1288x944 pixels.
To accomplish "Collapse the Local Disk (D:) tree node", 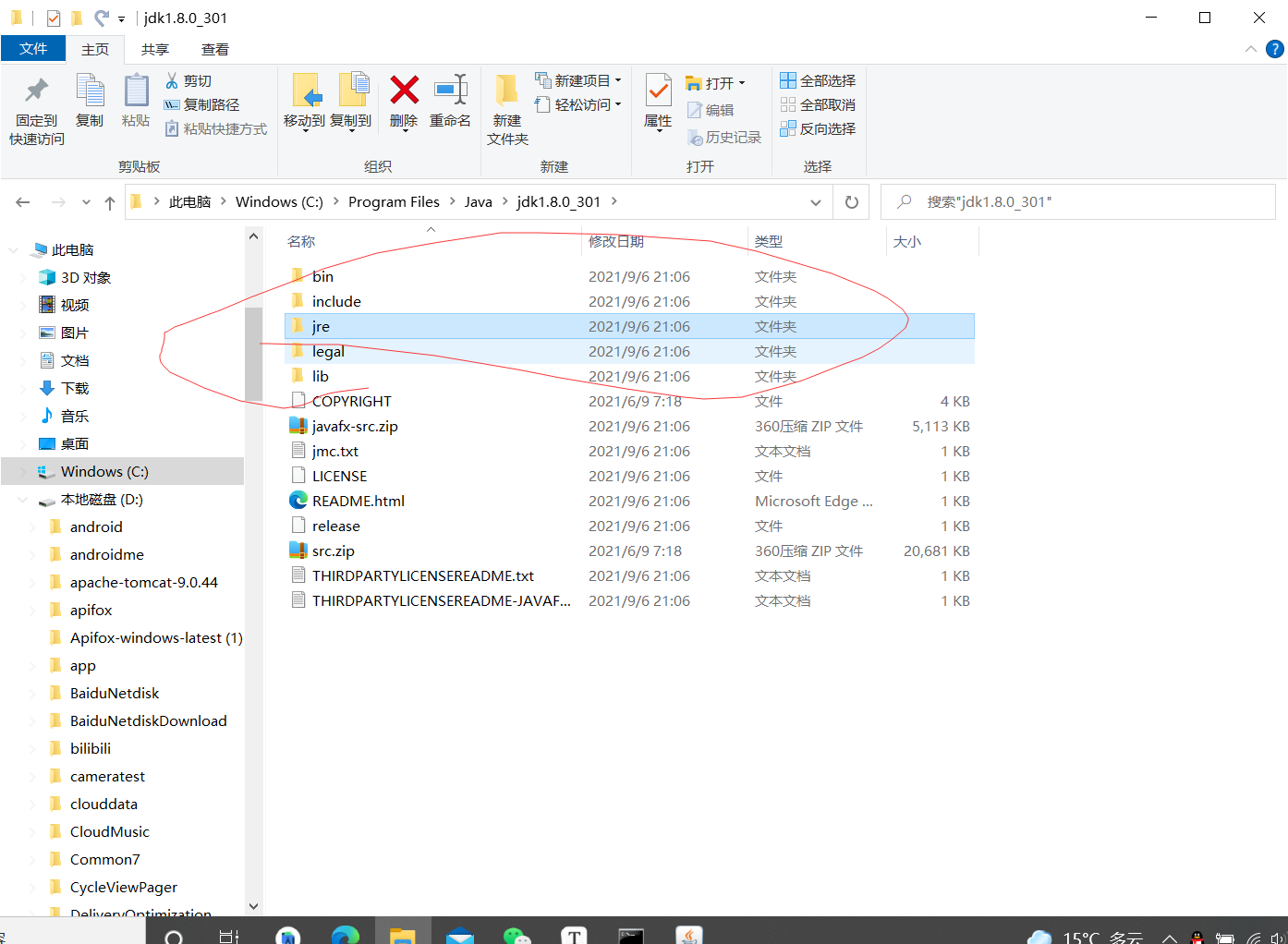I will tap(23, 500).
